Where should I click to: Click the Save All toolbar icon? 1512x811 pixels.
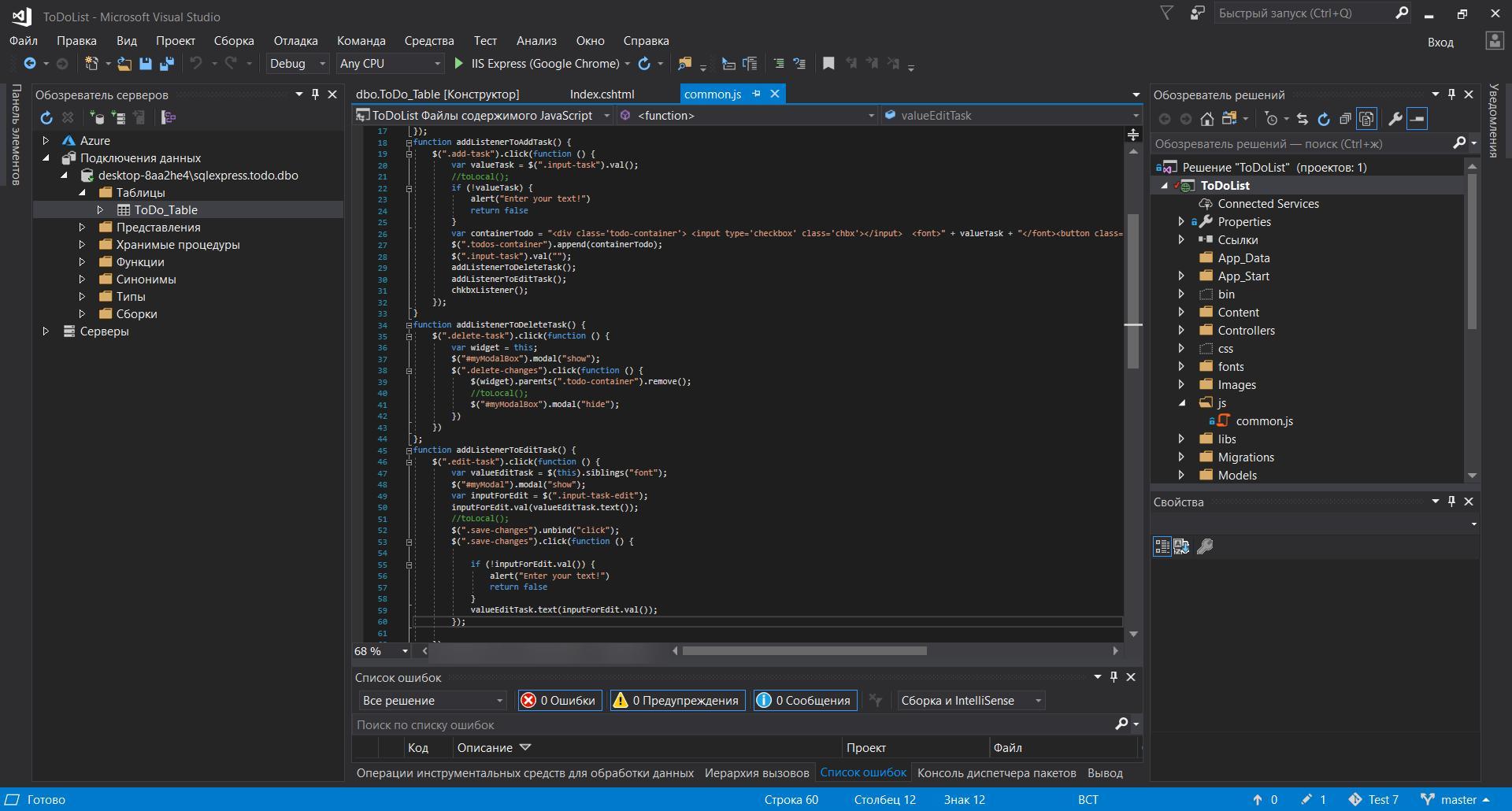click(166, 64)
